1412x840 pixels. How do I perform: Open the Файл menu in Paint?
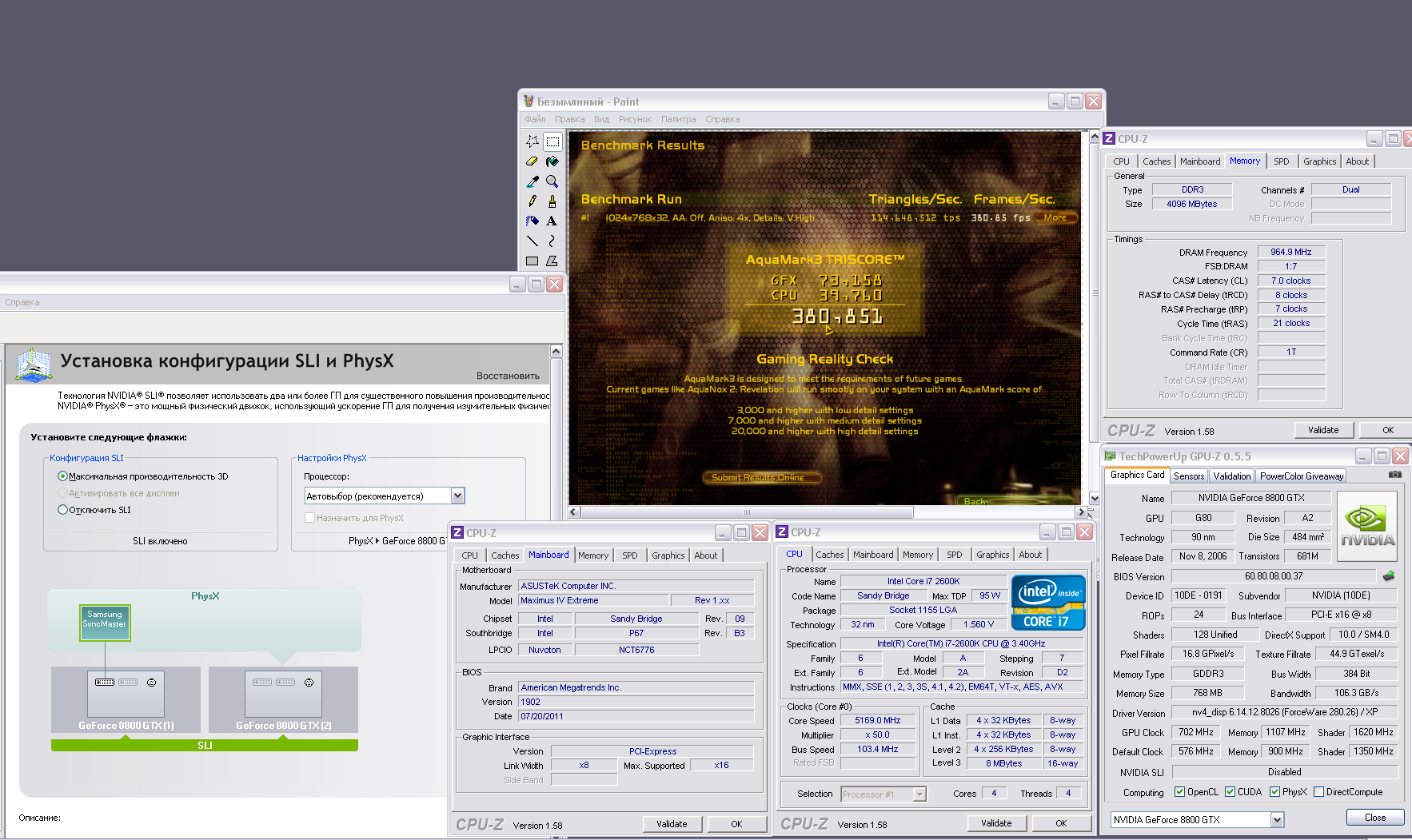click(x=535, y=119)
